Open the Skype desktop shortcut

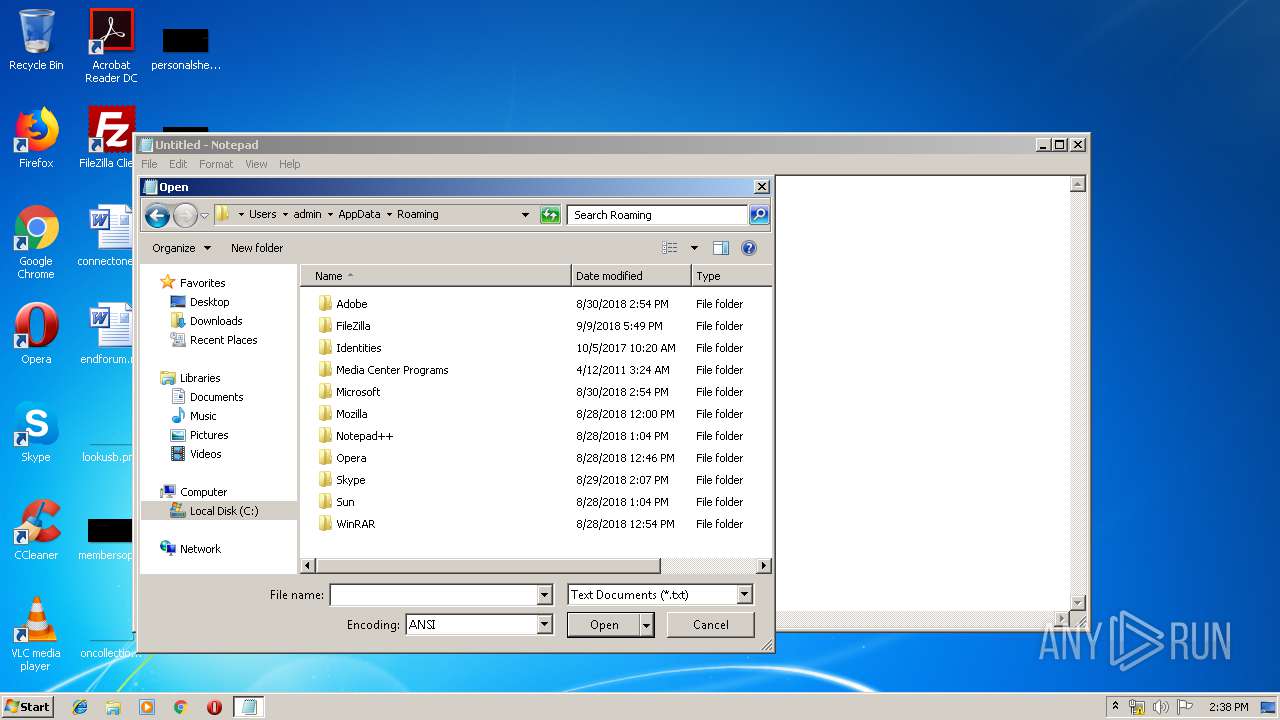click(x=36, y=432)
